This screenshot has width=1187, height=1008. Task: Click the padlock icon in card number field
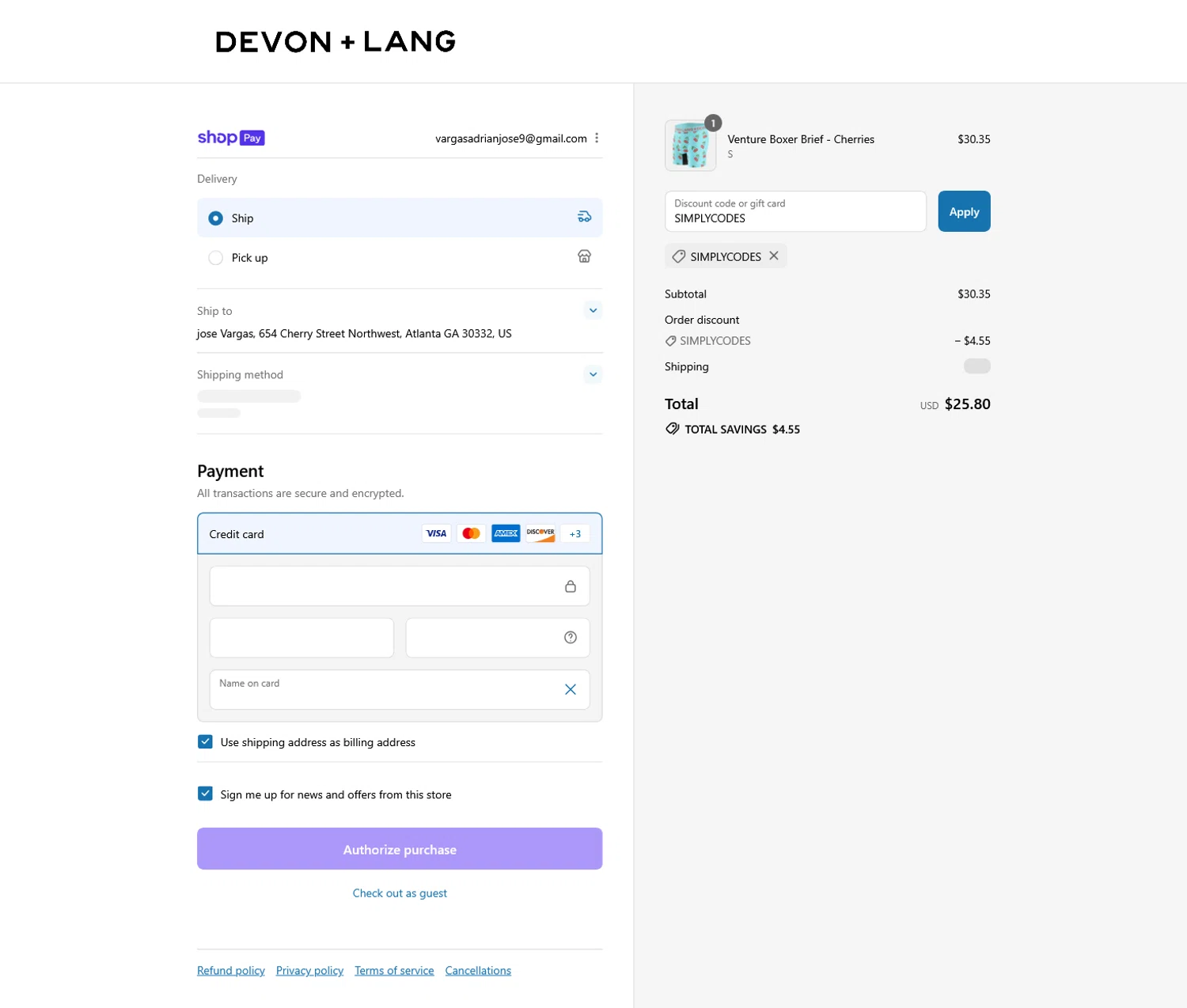(571, 586)
